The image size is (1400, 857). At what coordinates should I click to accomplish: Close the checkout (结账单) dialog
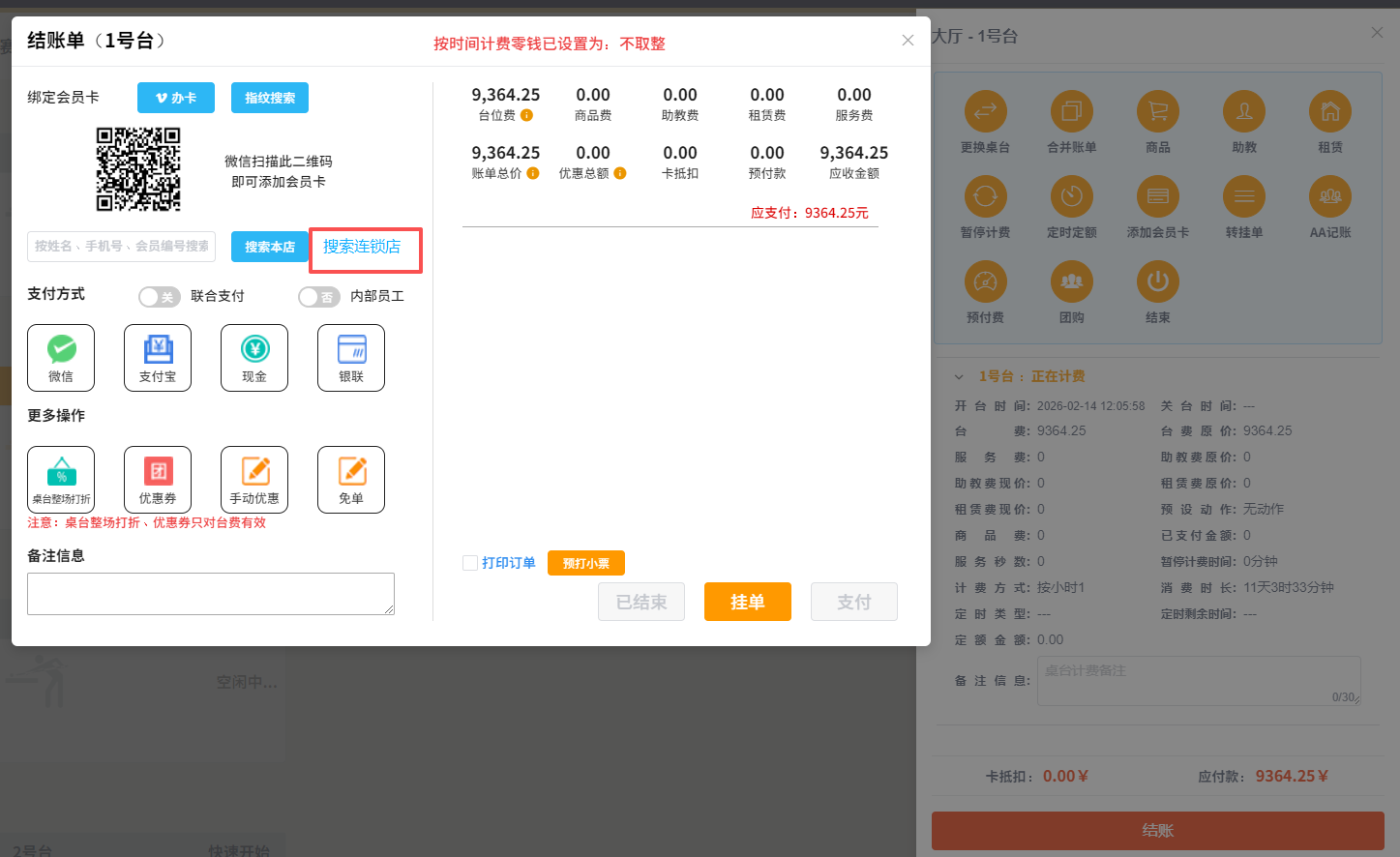908,41
